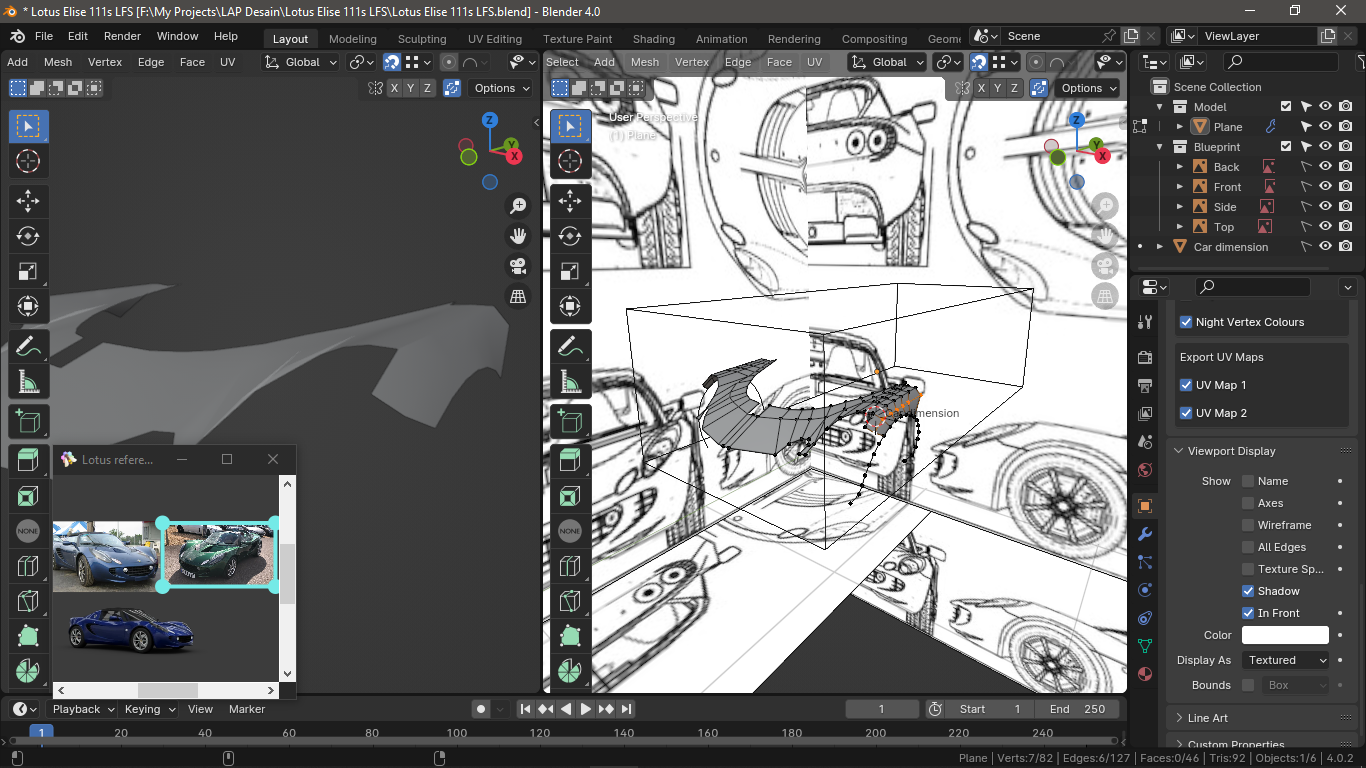This screenshot has height=768, width=1366.
Task: Open Options dropdown in right viewport
Action: [x=1088, y=88]
